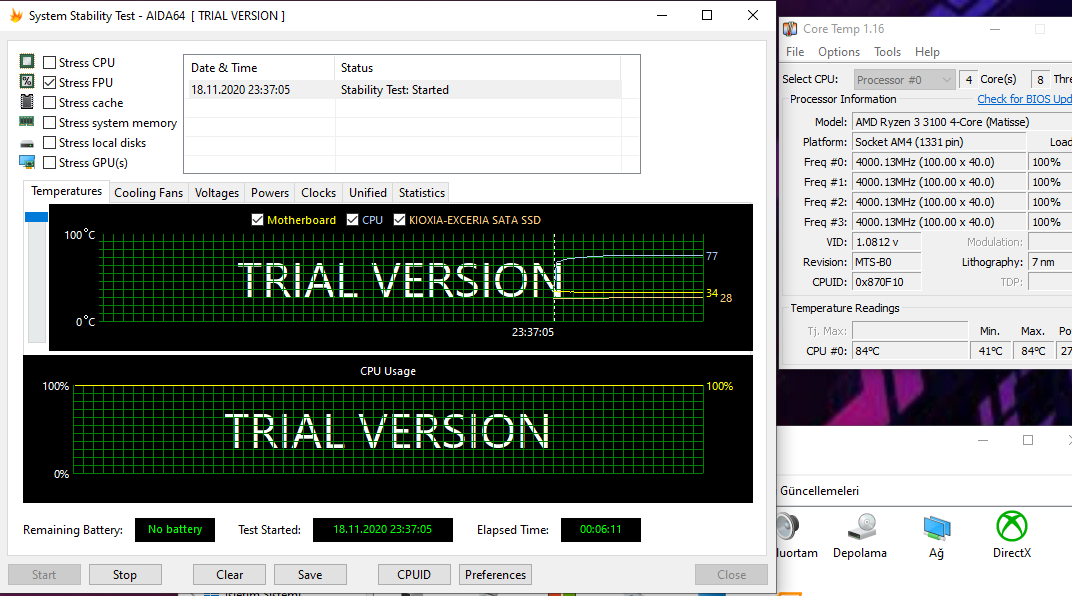The height and width of the screenshot is (596, 1072).
Task: Click the Stop button
Action: pos(125,575)
